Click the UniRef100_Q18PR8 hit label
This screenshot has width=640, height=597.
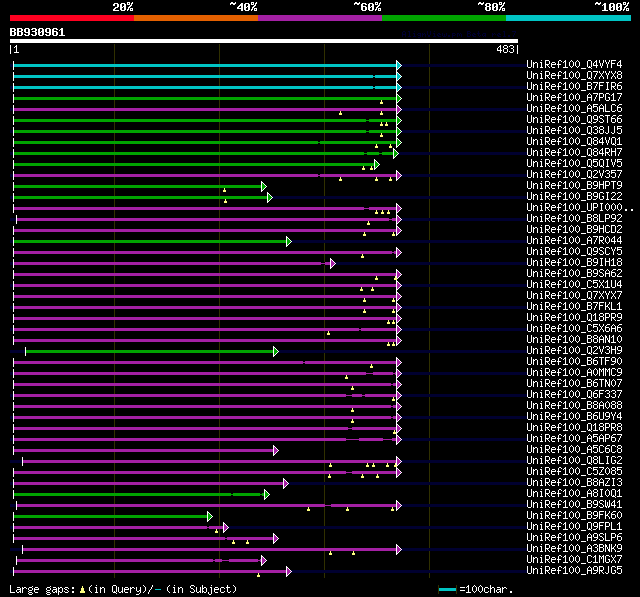pos(574,428)
